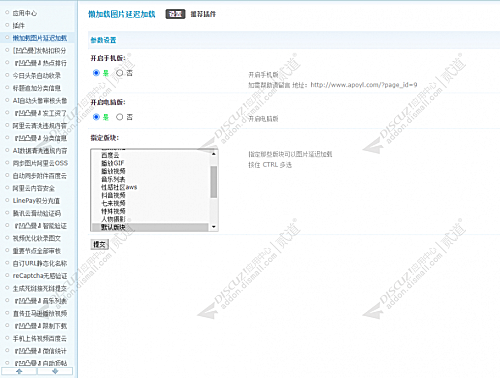
Task: Open 直传亚马逊播放视频 sidebar entry
Action: pyautogui.click(x=40, y=313)
